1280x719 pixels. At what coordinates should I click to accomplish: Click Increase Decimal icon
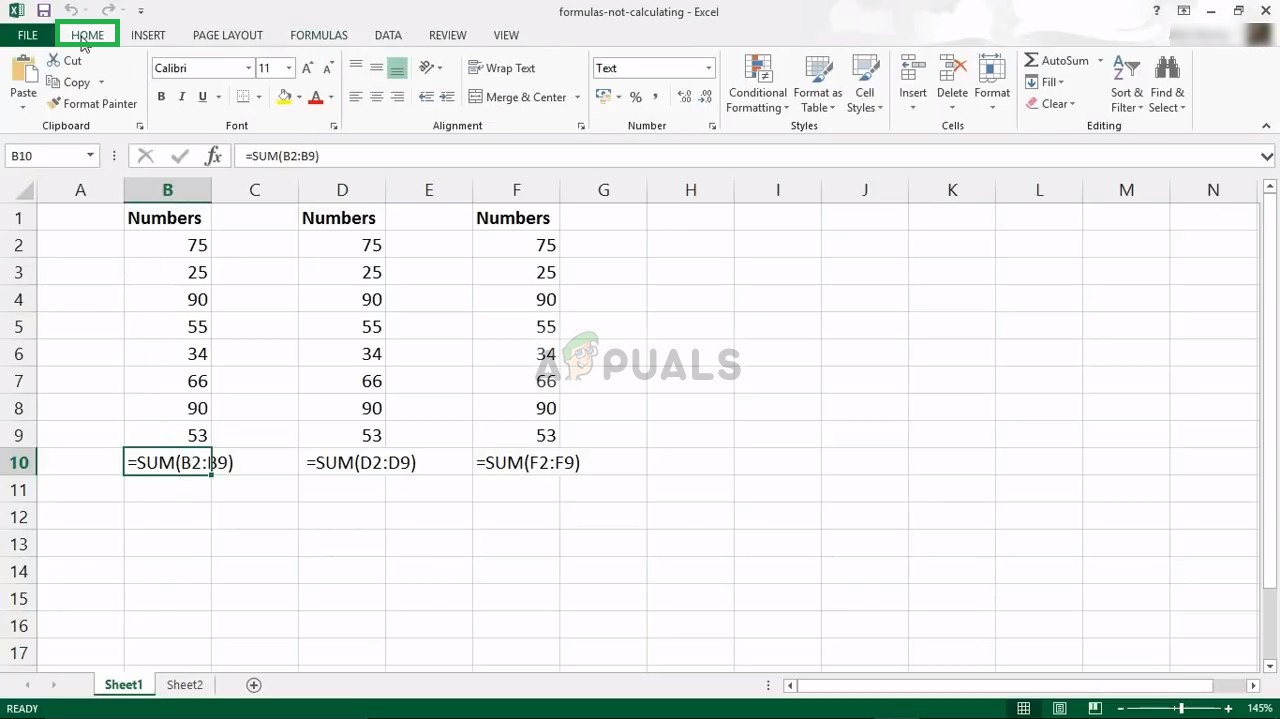pyautogui.click(x=684, y=97)
